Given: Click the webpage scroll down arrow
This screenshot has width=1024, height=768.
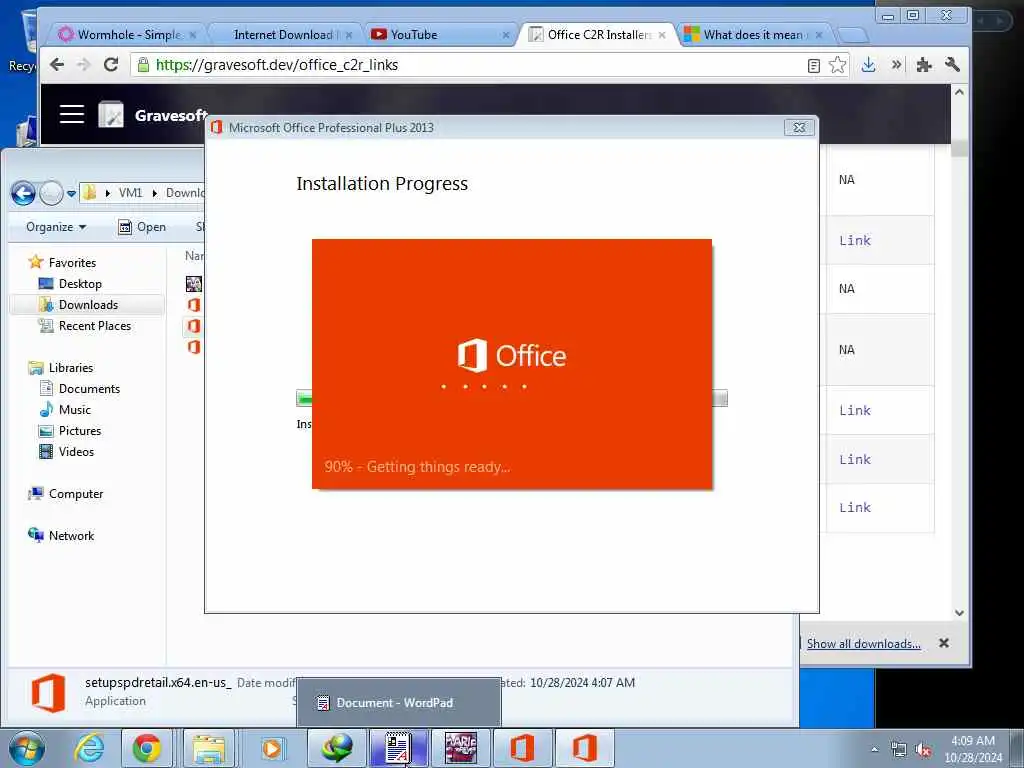Looking at the screenshot, I should 959,613.
